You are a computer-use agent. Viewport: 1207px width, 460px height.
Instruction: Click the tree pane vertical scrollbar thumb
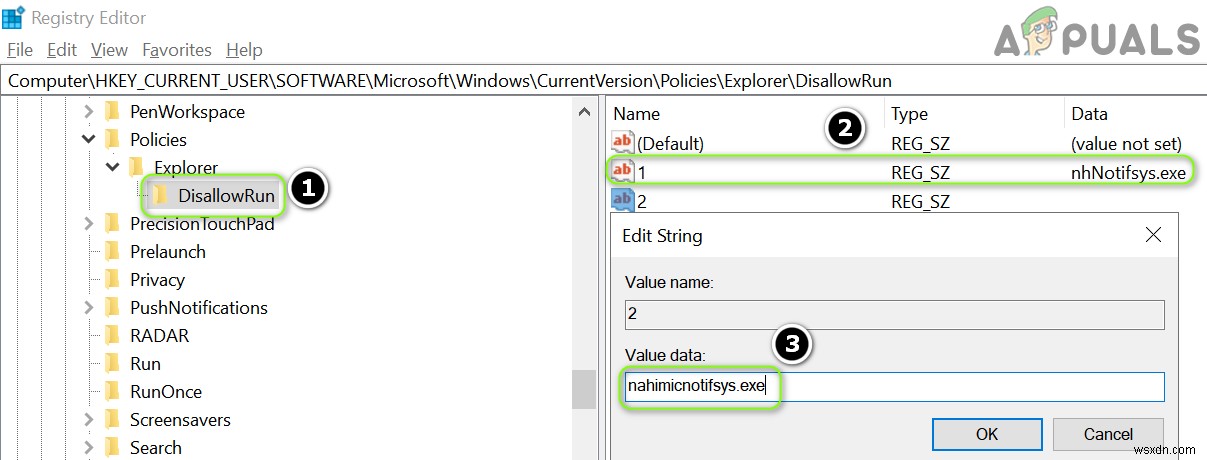584,389
